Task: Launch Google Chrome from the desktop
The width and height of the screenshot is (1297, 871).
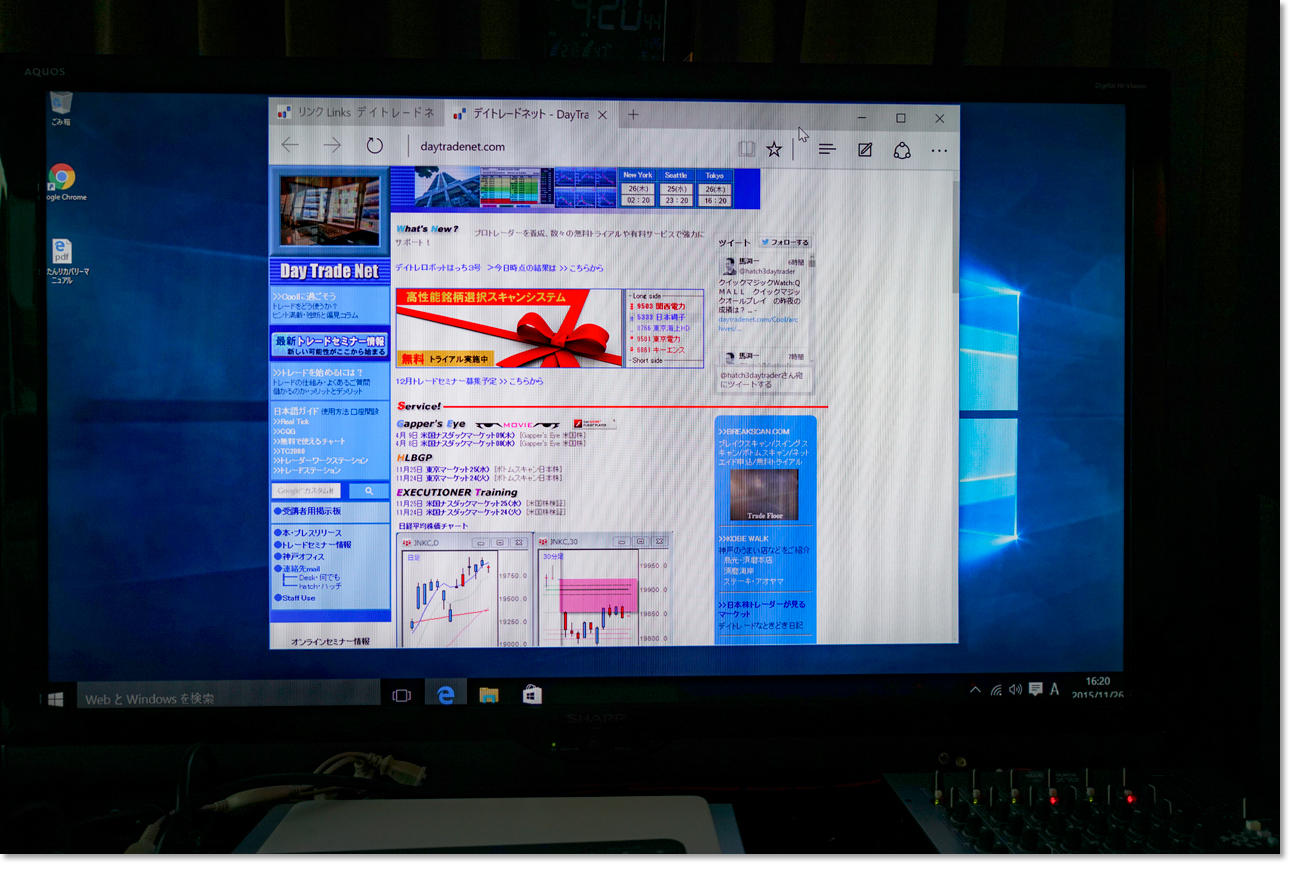Action: (62, 182)
